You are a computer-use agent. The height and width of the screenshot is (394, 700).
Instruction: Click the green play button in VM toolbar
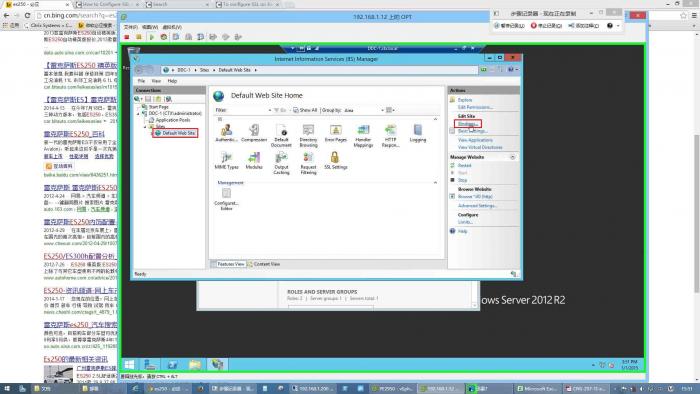point(151,37)
